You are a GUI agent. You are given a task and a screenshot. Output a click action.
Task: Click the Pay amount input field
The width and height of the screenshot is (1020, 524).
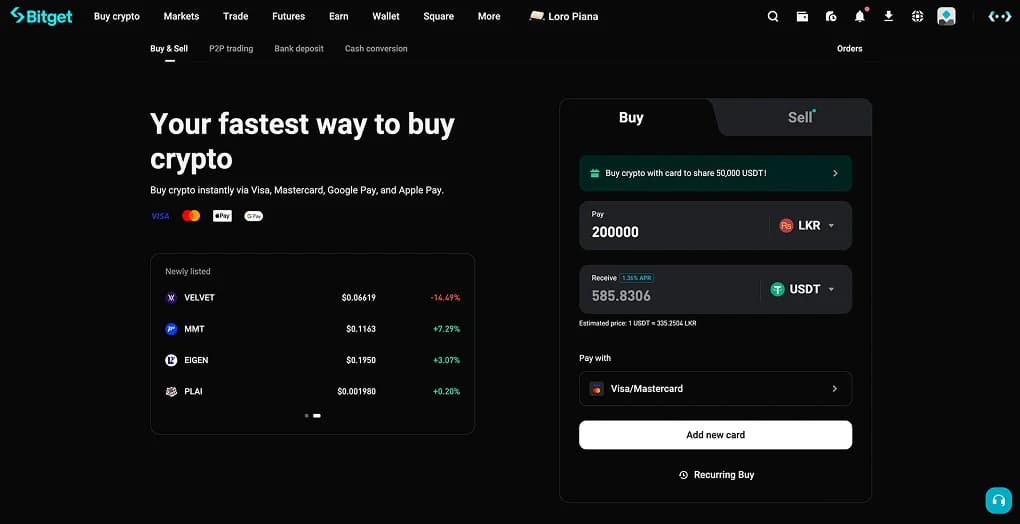click(x=670, y=232)
